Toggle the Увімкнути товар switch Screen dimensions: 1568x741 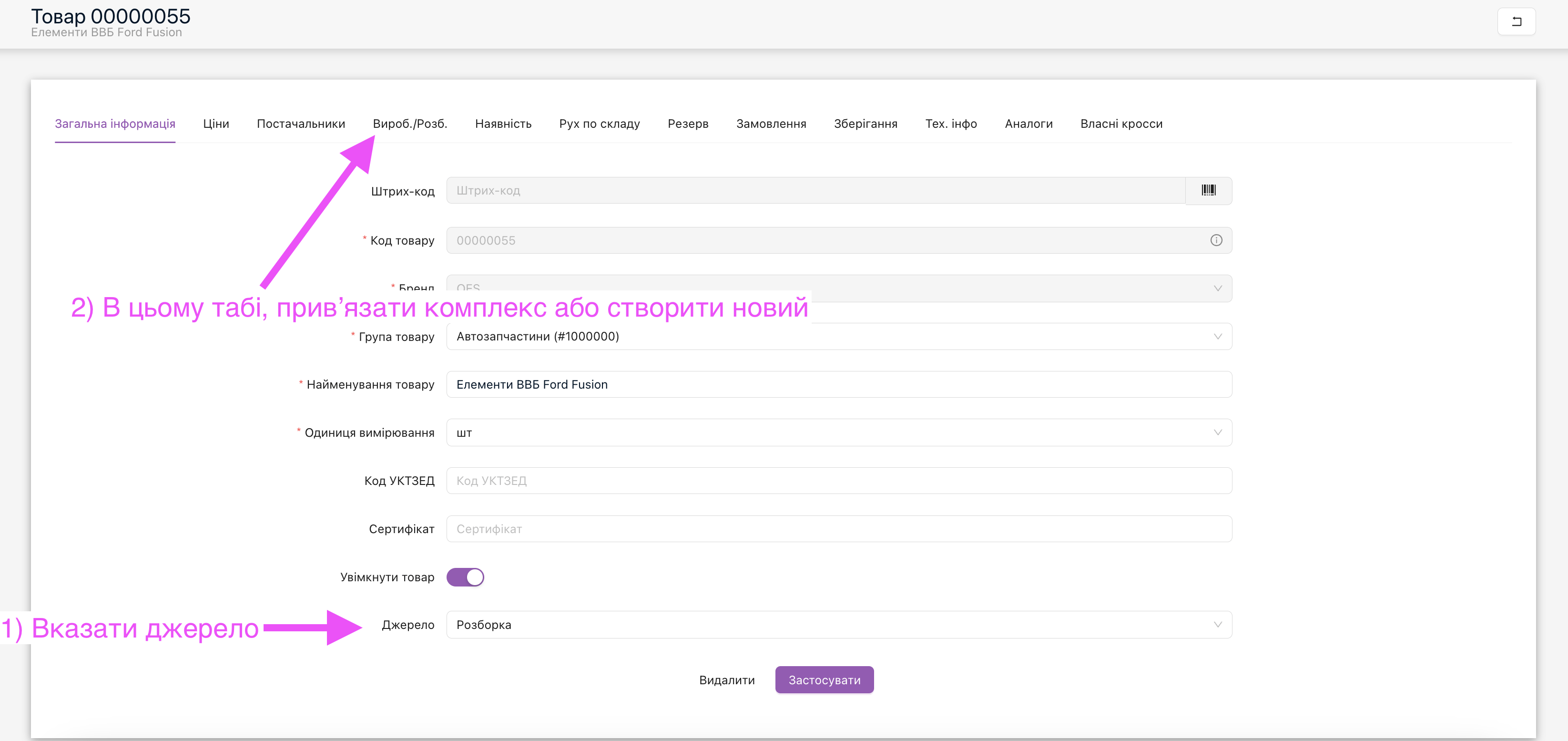tap(465, 577)
